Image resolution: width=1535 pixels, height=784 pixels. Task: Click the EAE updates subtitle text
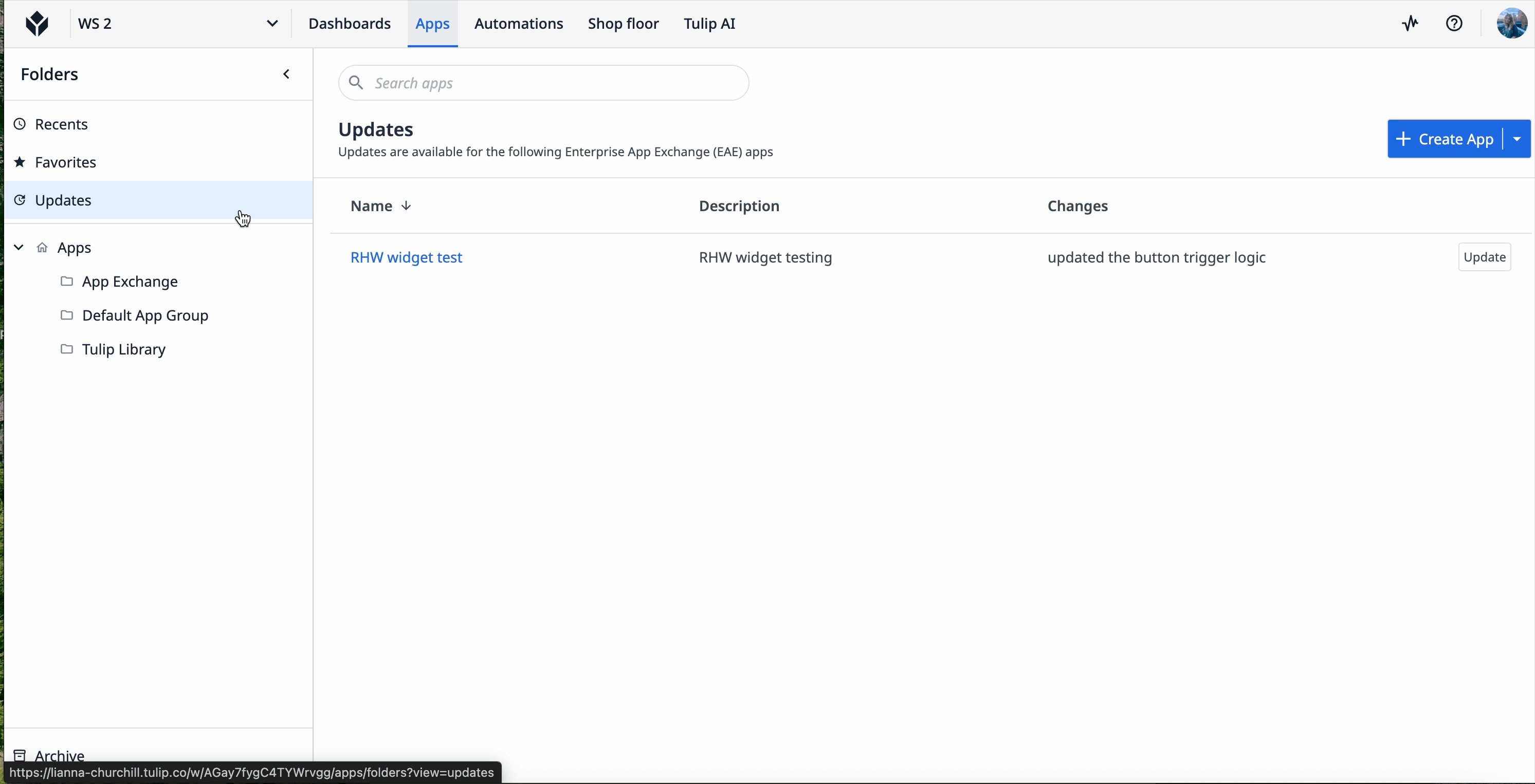tap(555, 152)
